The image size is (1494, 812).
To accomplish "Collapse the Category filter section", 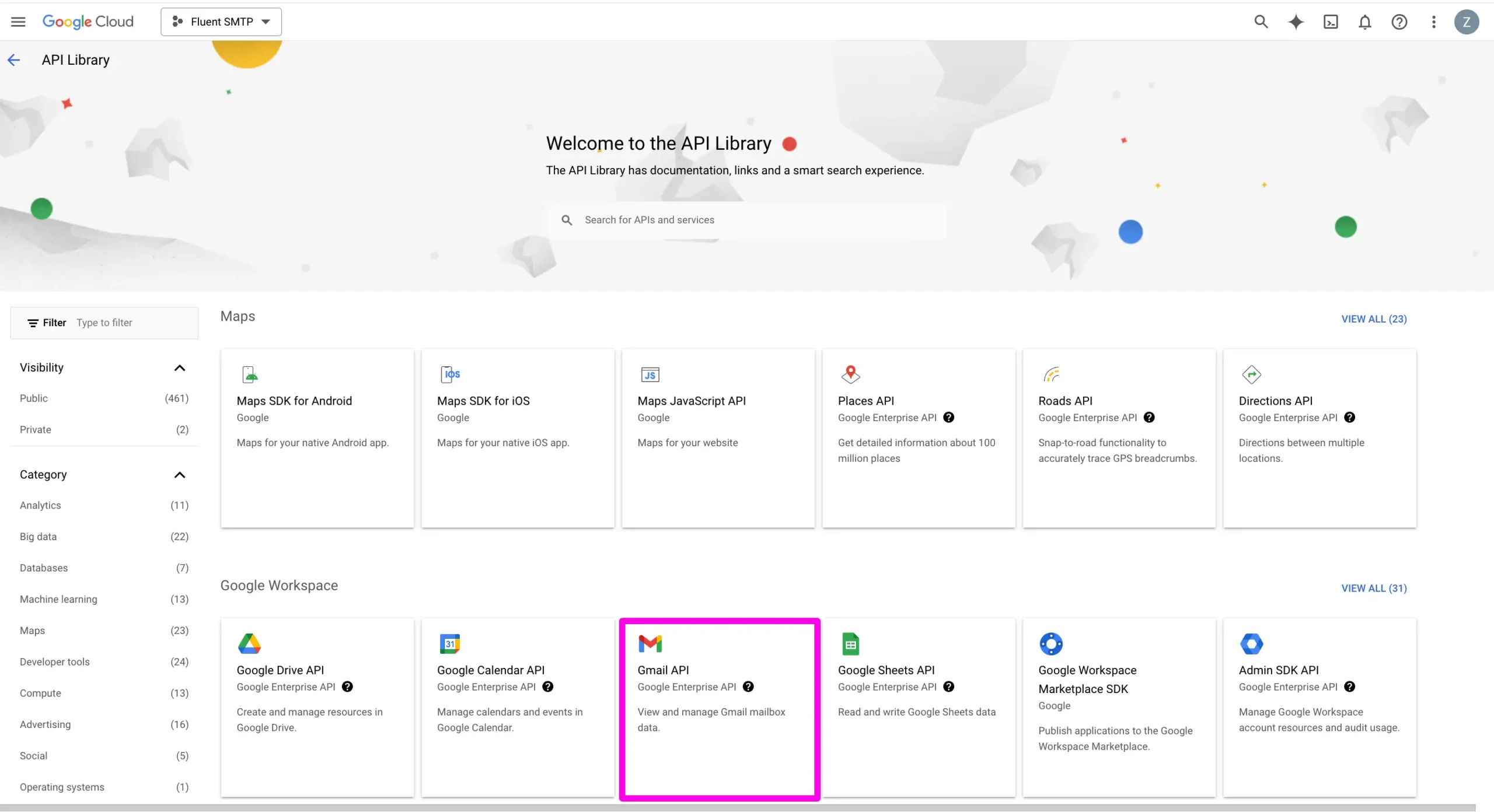I will tap(180, 474).
